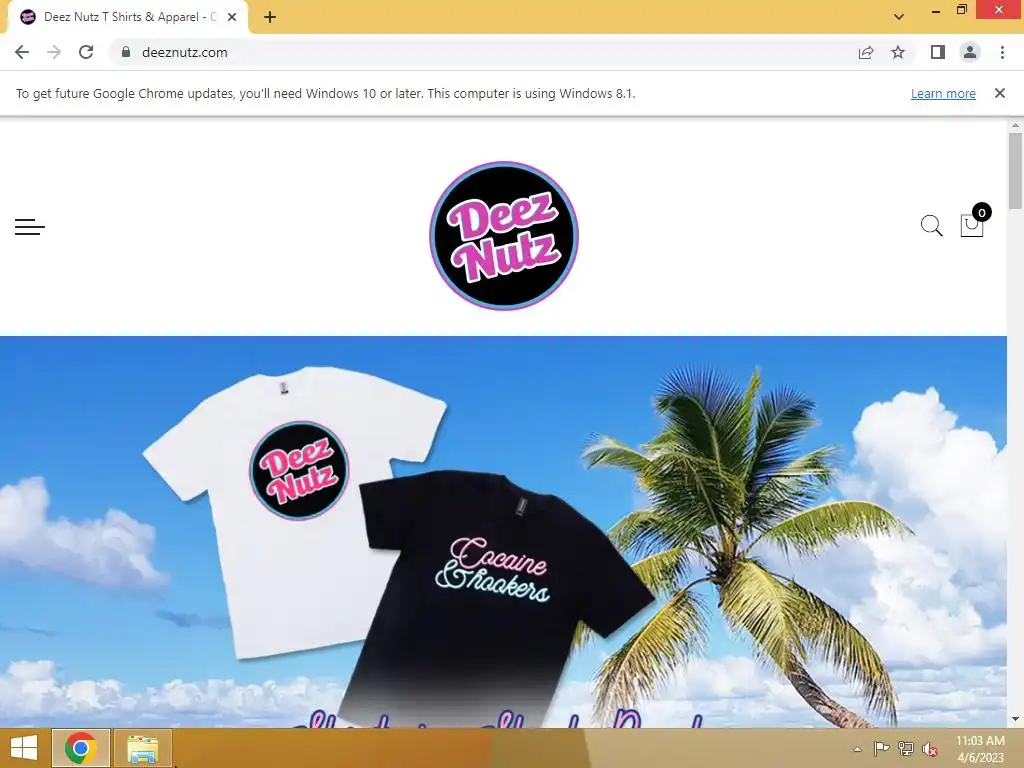Dismiss the Chrome update notification bar
Image resolution: width=1024 pixels, height=768 pixels.
pyautogui.click(x=999, y=93)
